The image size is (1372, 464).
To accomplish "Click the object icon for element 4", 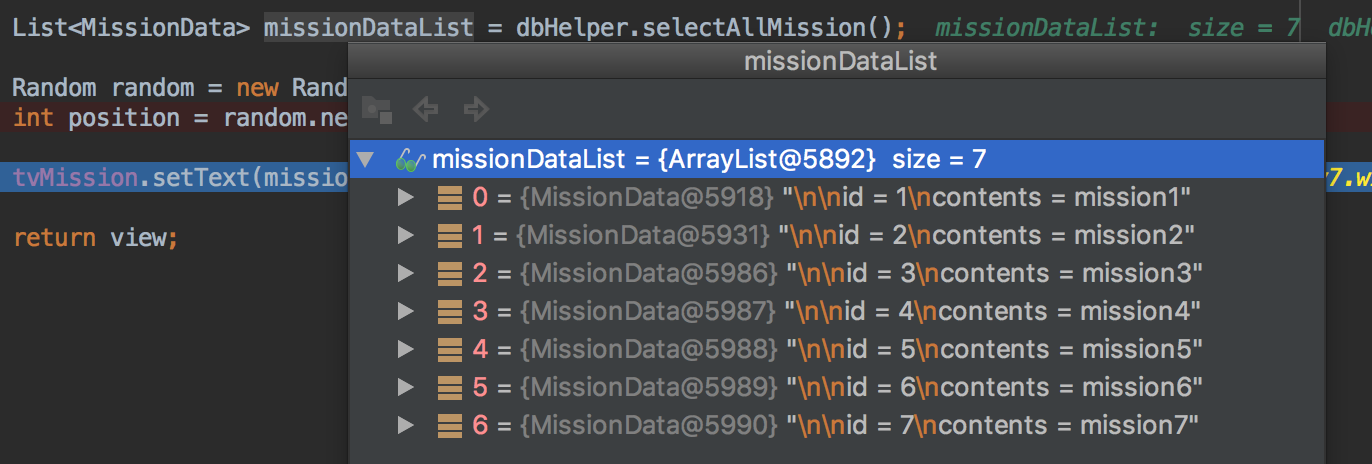I will 451,350.
